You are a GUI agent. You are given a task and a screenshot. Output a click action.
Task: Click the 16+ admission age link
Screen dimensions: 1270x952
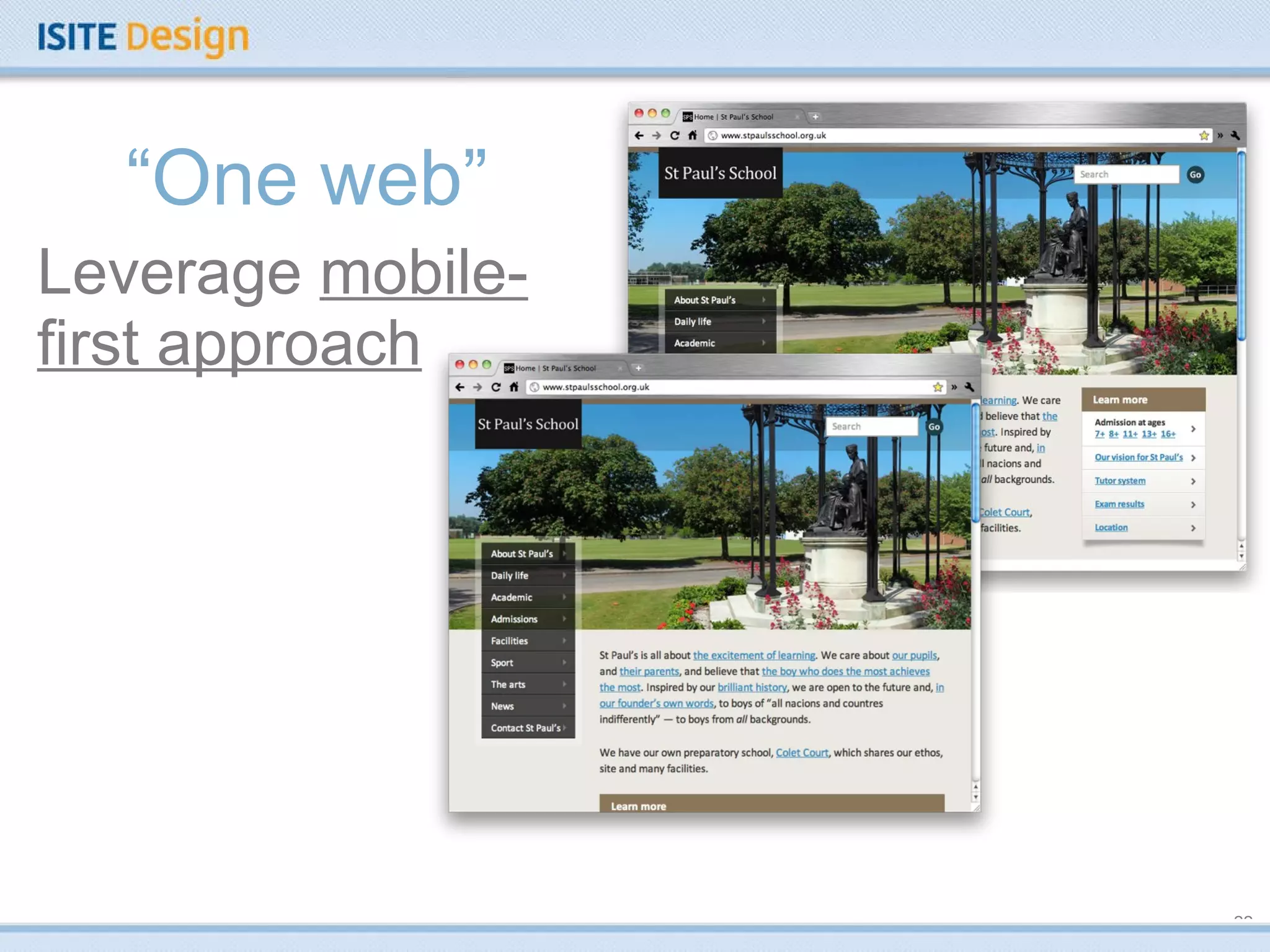click(x=1168, y=434)
